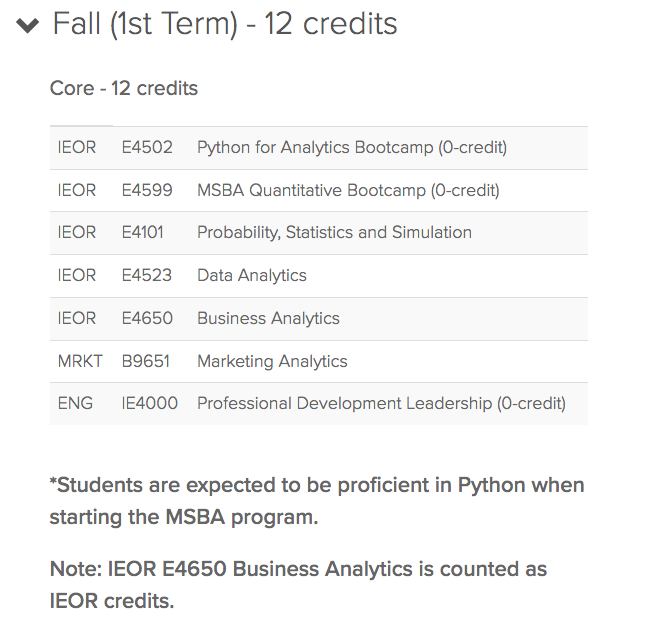Click course code E4650 in table
Screen dimensions: 652x629
pyautogui.click(x=147, y=318)
